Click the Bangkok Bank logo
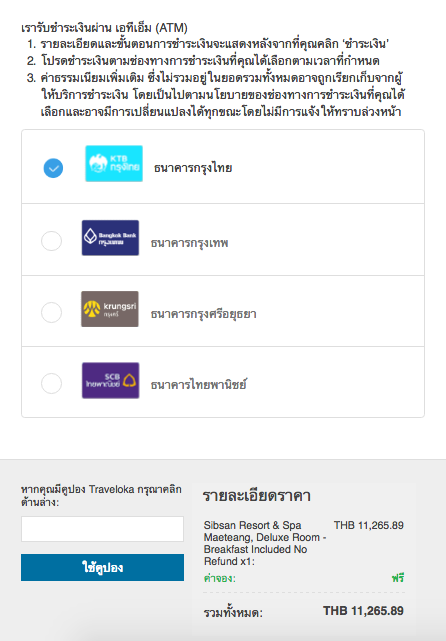 click(110, 238)
